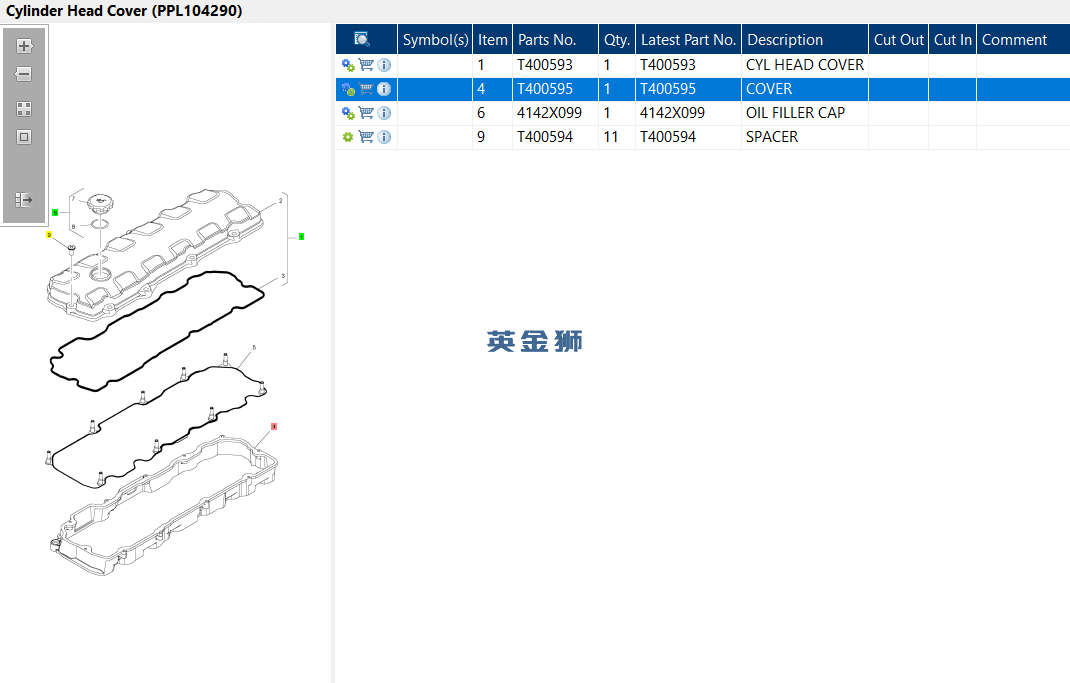The width and height of the screenshot is (1070, 683).
Task: Sort by Qty. column header
Action: click(x=617, y=40)
